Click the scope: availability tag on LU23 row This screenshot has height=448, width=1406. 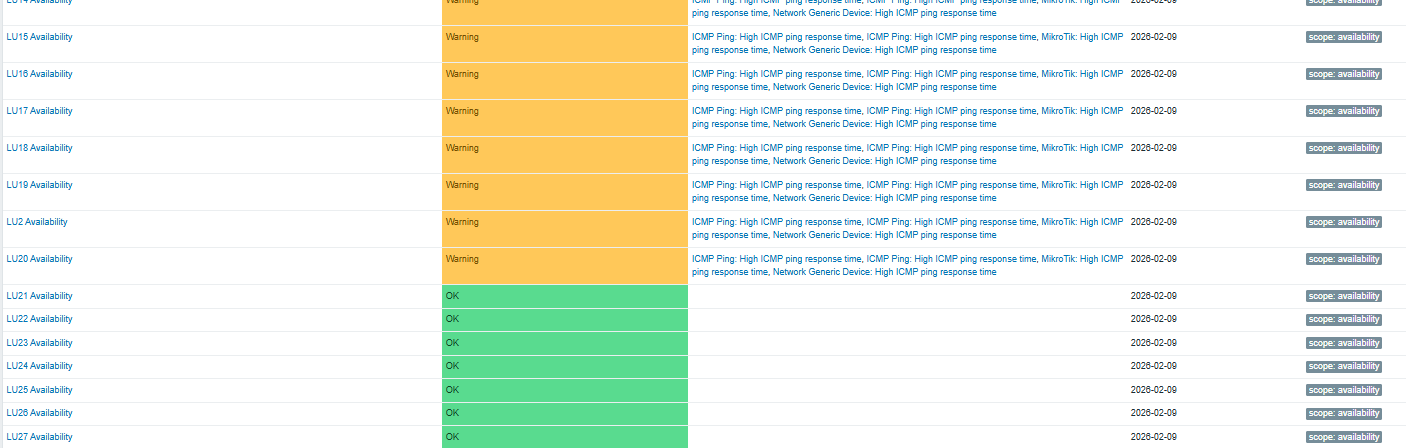pos(1343,343)
